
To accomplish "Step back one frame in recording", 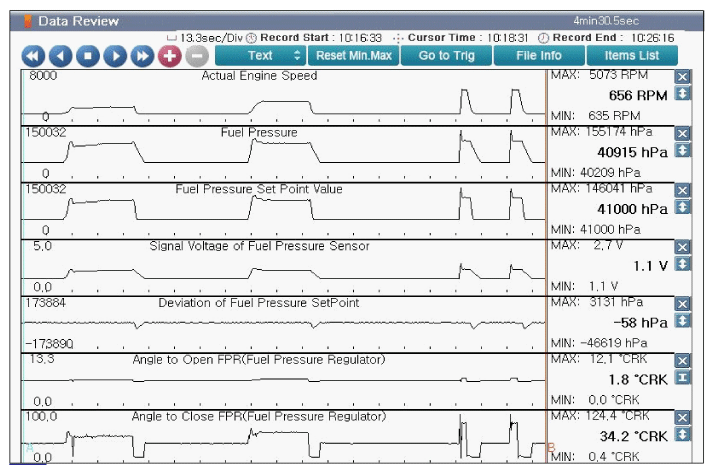I will [60, 56].
